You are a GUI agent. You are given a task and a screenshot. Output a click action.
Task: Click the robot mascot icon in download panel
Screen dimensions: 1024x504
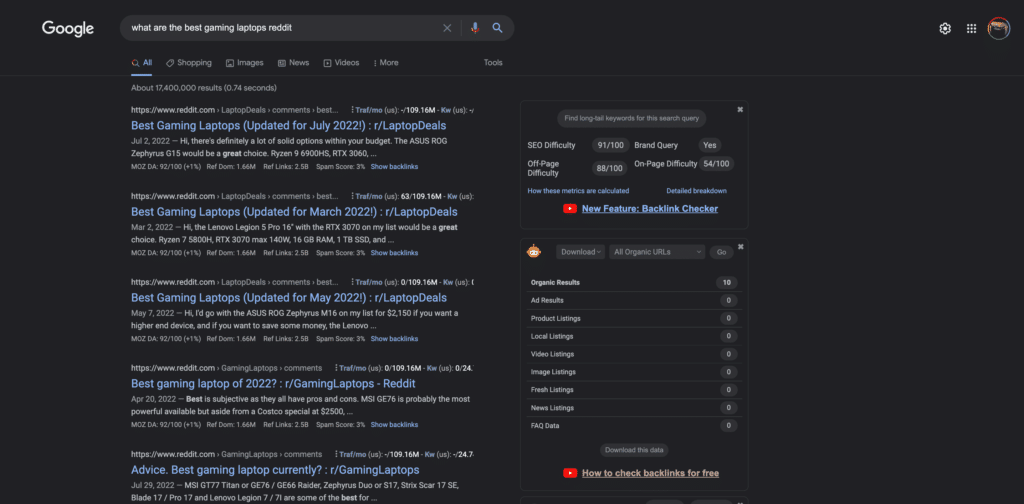point(535,251)
